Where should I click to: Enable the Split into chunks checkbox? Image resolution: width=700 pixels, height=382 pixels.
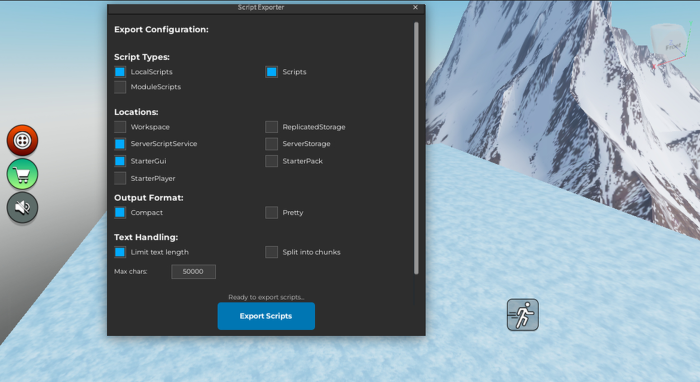pos(271,252)
